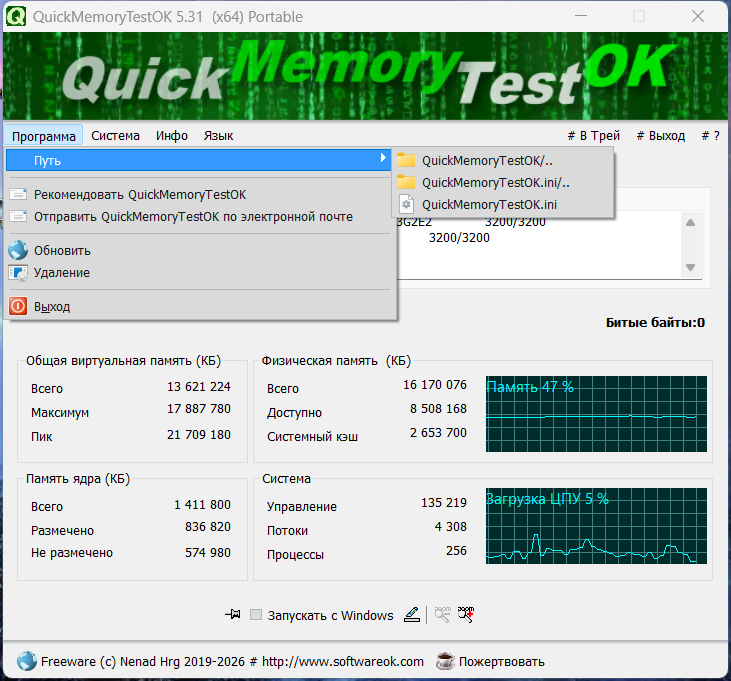Click the pin icon beside Запускать с Windows
731x681 pixels.
point(234,615)
